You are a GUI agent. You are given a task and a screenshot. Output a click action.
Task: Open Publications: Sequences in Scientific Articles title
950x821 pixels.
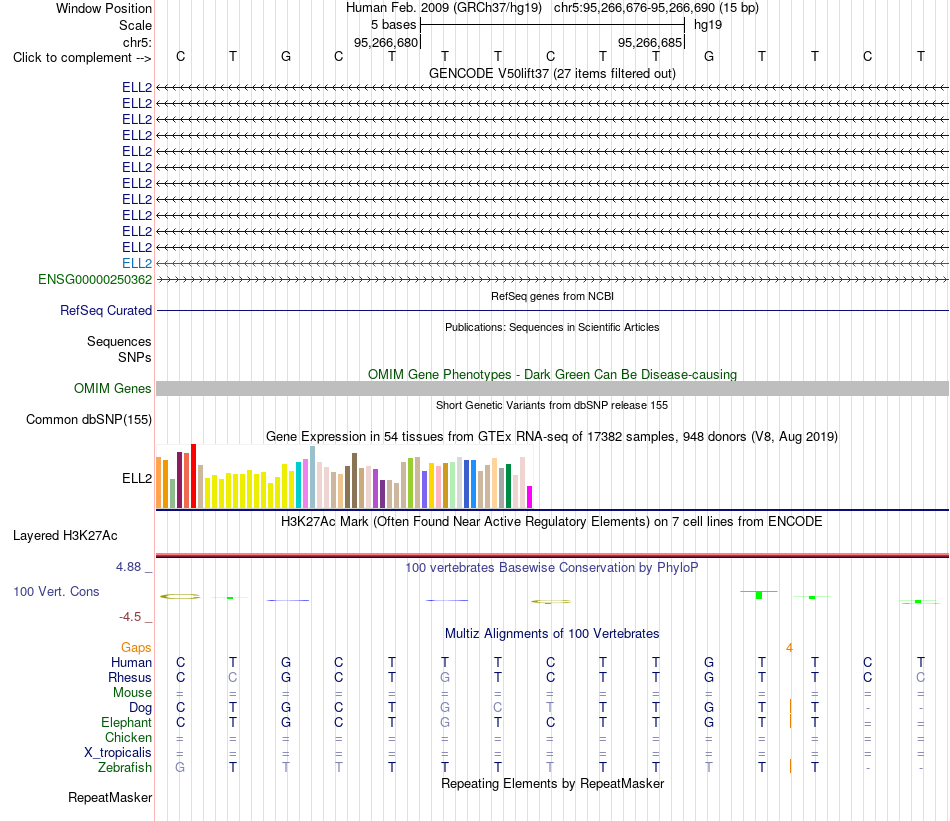tap(552, 327)
